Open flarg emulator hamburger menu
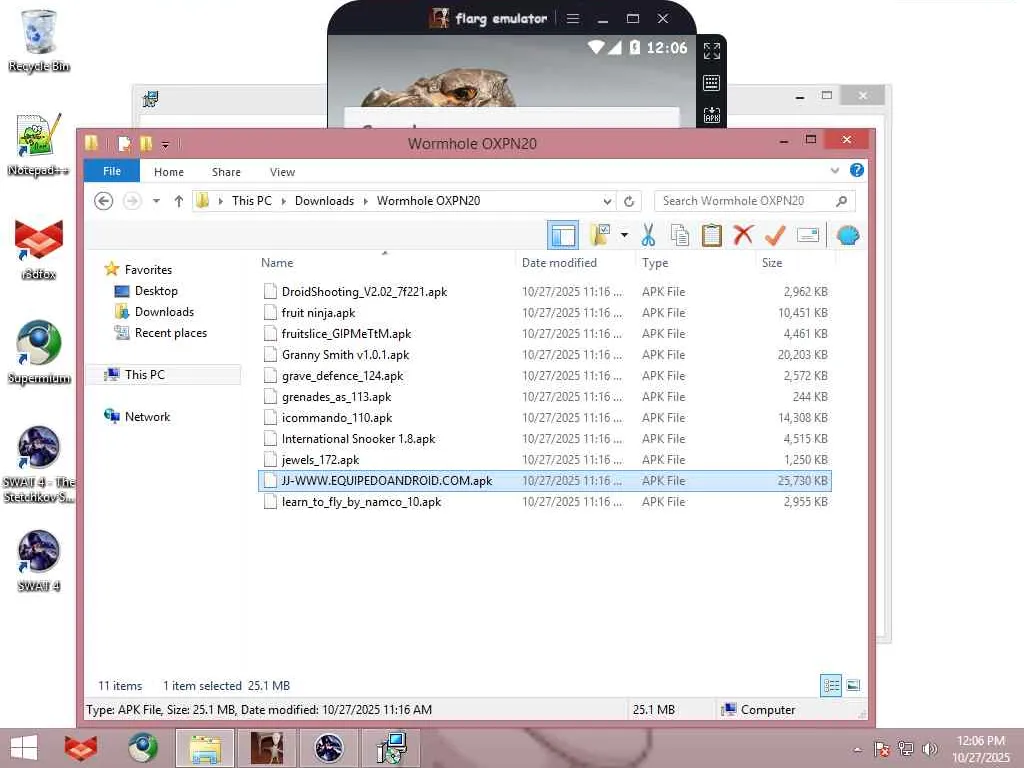 pyautogui.click(x=573, y=18)
